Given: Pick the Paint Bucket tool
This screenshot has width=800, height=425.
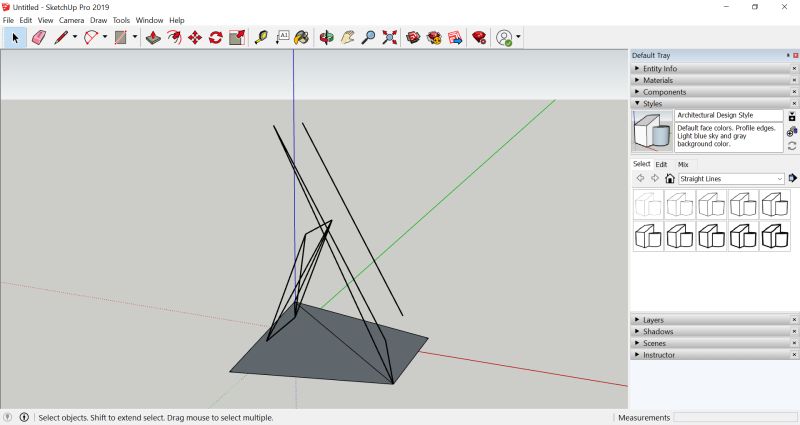Looking at the screenshot, I should (x=302, y=38).
